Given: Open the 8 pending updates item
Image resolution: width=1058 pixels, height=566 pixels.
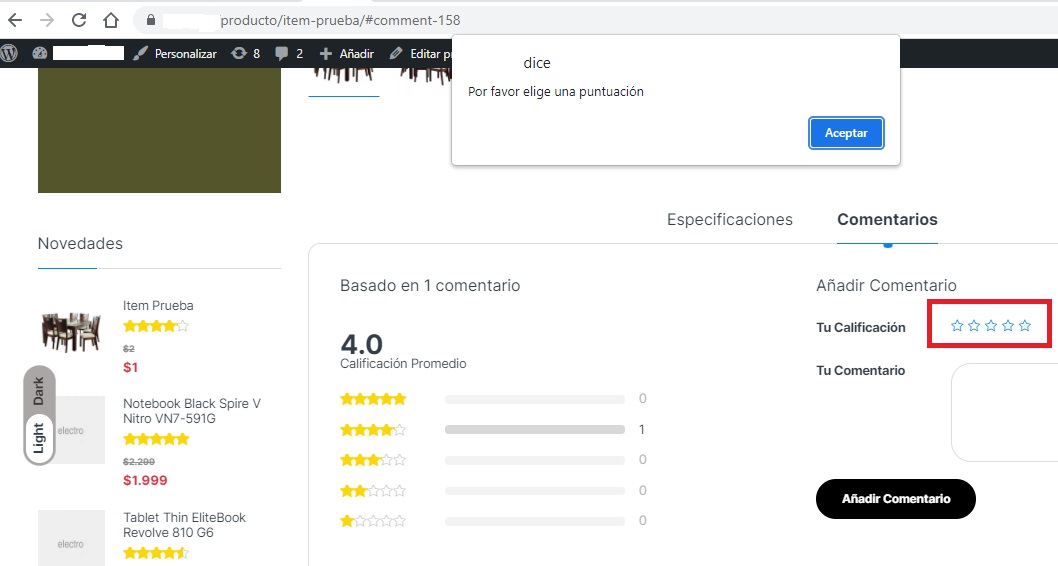Looking at the screenshot, I should pyautogui.click(x=246, y=53).
